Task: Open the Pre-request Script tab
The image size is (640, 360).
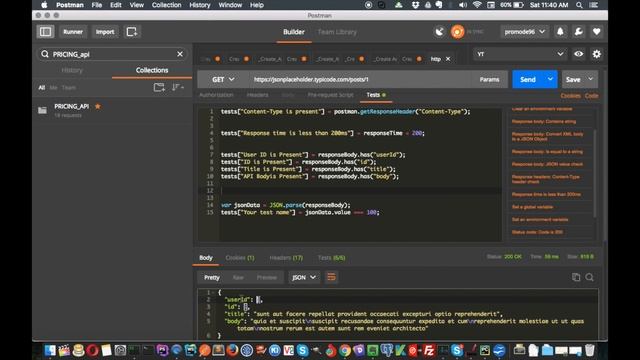Action: [330, 95]
